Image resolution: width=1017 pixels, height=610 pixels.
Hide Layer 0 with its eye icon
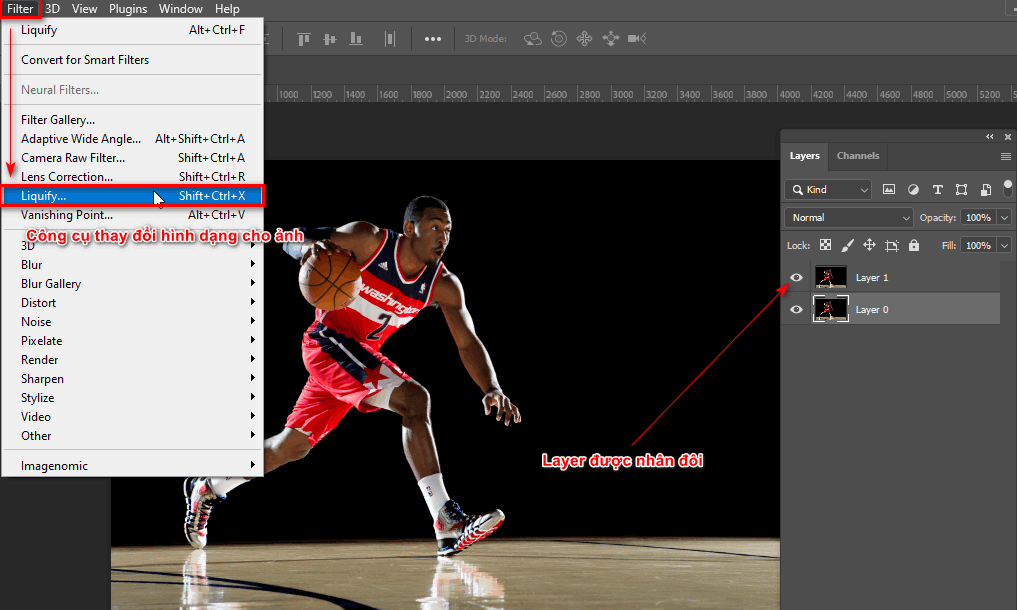tap(796, 309)
